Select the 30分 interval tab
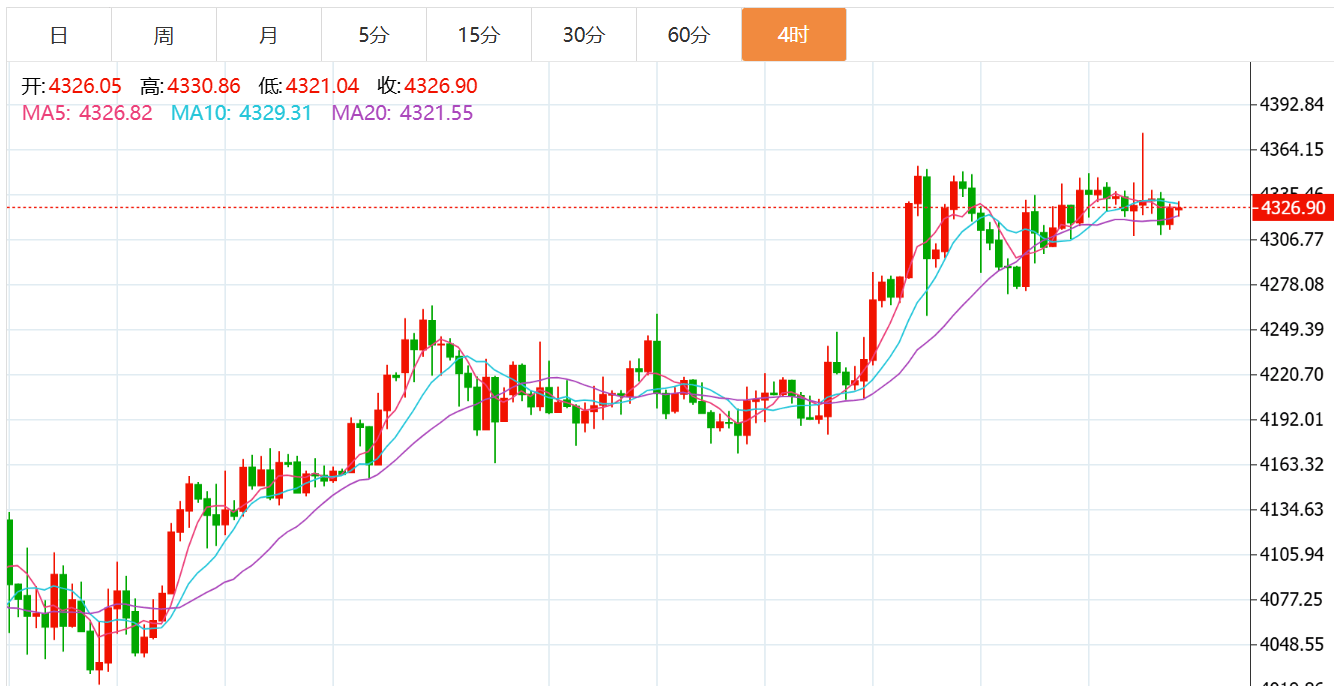The image size is (1334, 686). [584, 35]
